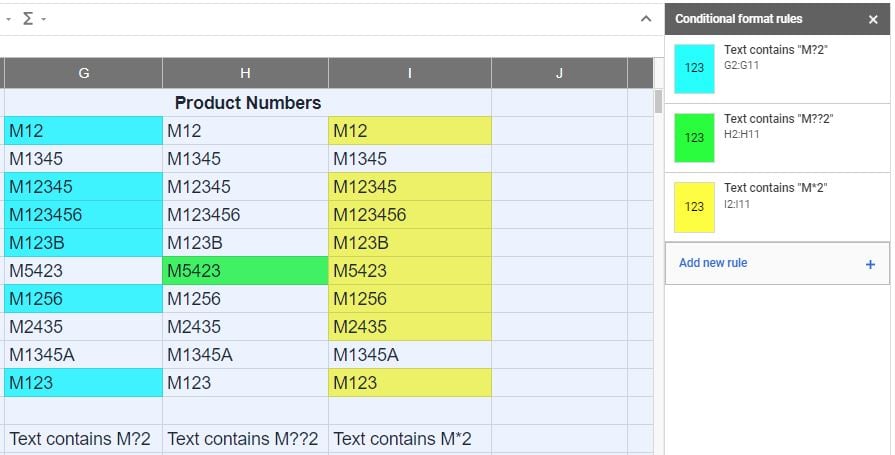Open the Text contains "M?2" rule
The width and height of the screenshot is (895, 455).
(x=777, y=69)
